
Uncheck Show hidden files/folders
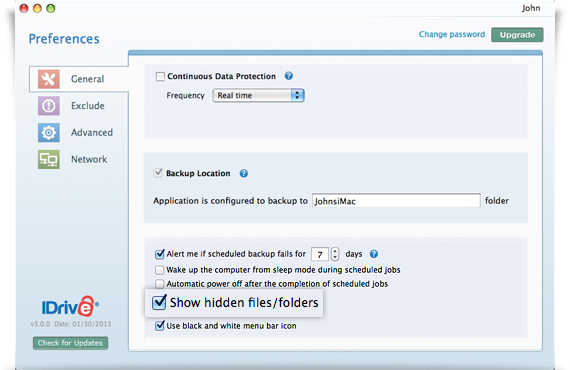tap(159, 302)
